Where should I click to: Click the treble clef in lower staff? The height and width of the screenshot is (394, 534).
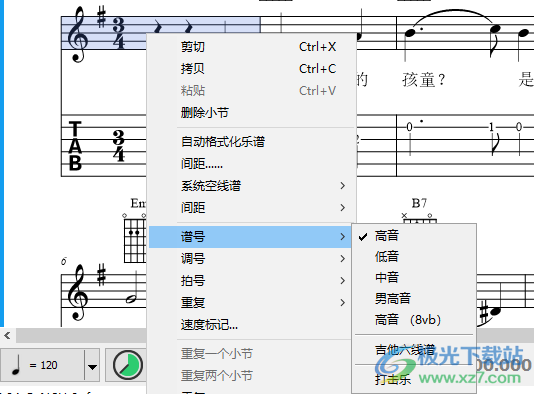(x=78, y=293)
